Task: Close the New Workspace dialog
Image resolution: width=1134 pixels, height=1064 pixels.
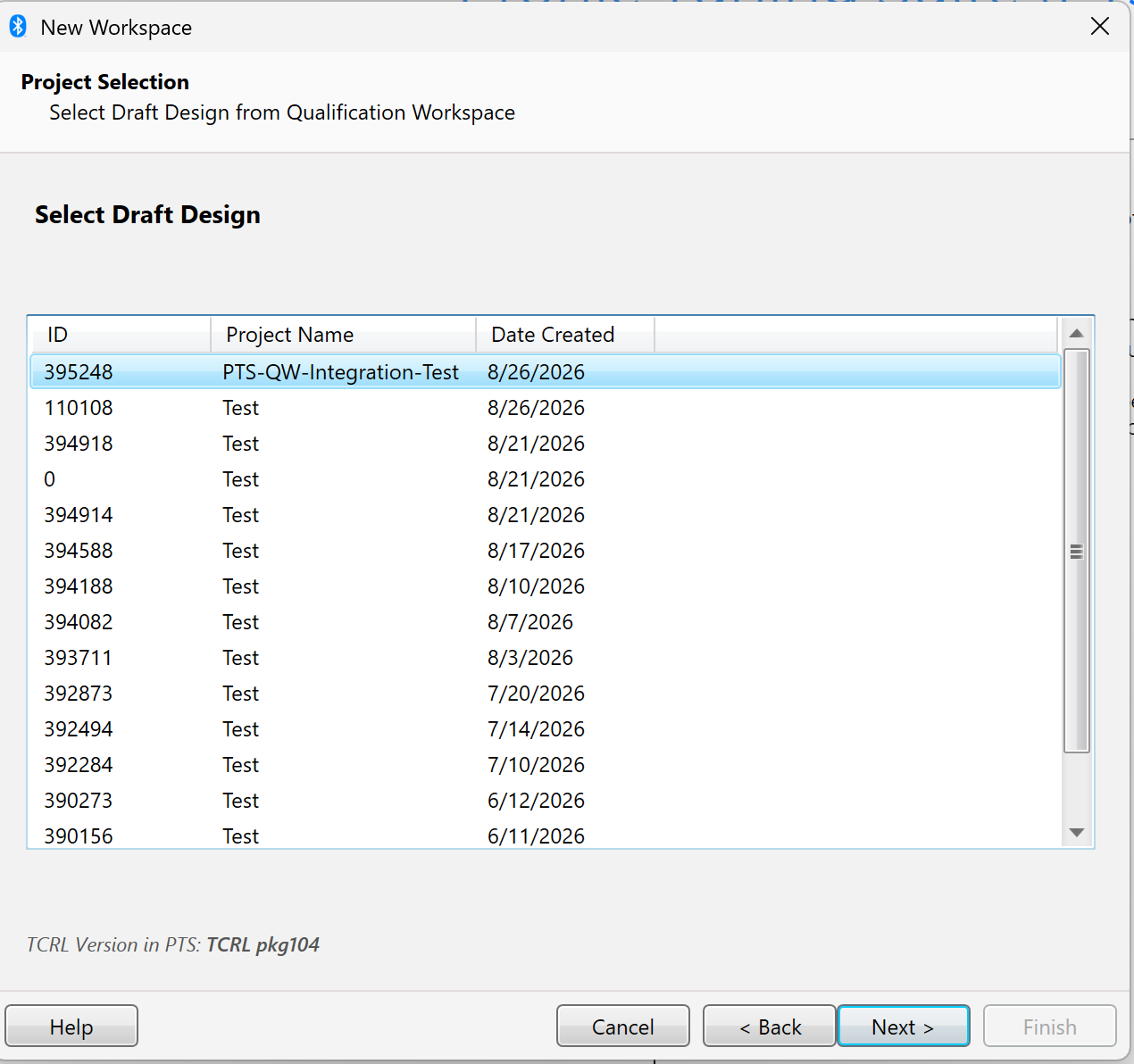Action: pos(1100,27)
